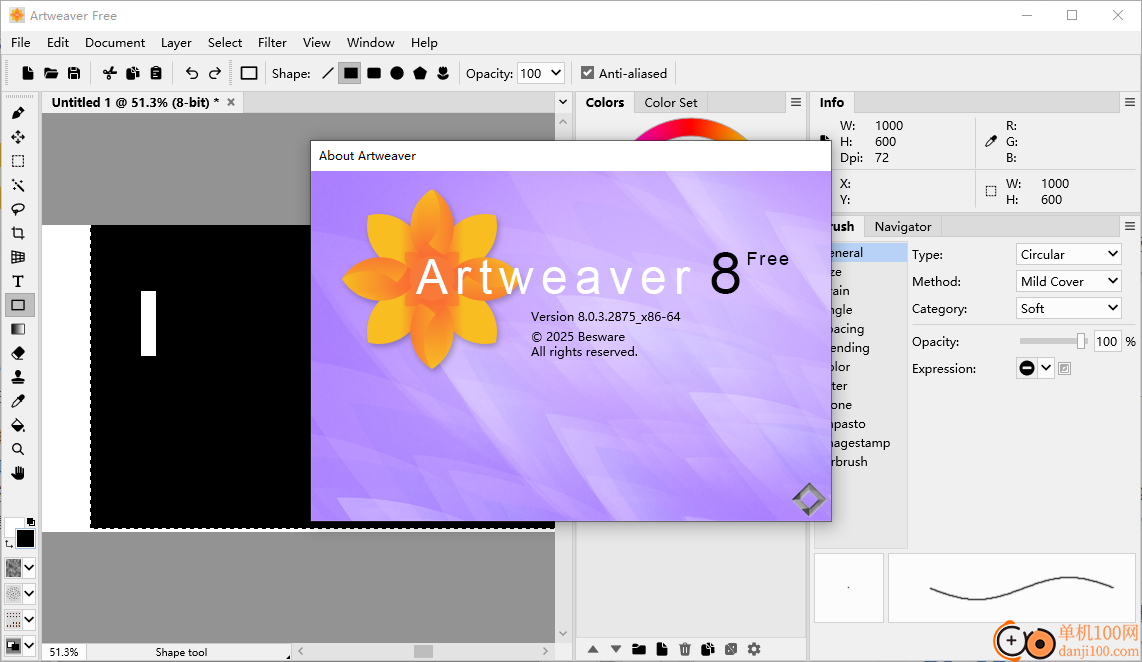Select the Perspective Grid tool
The height and width of the screenshot is (662, 1142).
coord(18,257)
